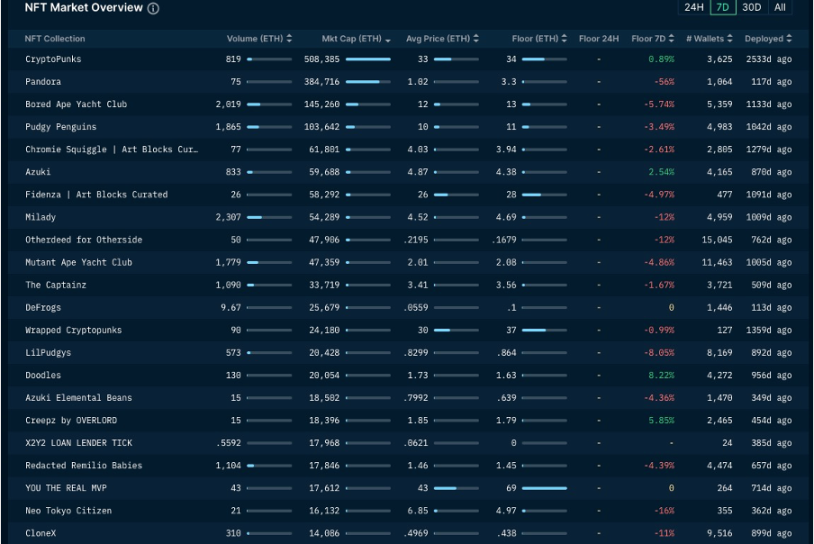Select the Pudgy Penguins row name

tap(61, 127)
